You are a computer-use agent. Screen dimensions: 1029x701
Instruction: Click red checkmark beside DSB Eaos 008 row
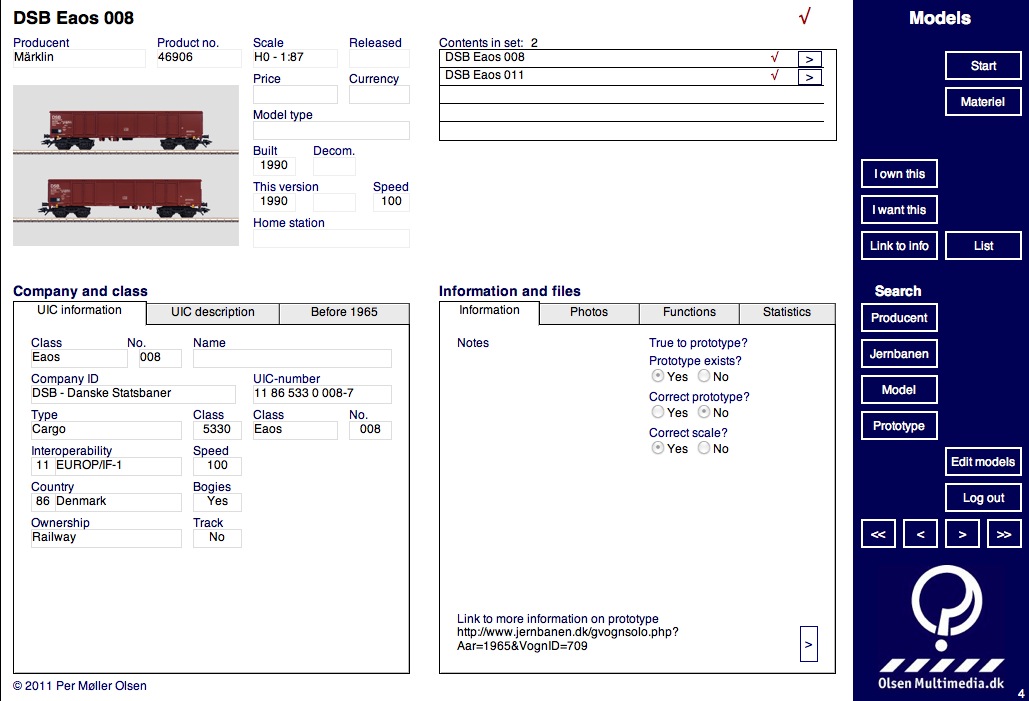774,58
